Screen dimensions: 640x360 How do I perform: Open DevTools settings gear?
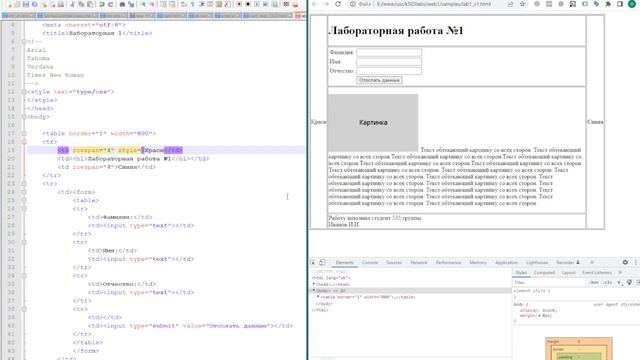click(625, 262)
